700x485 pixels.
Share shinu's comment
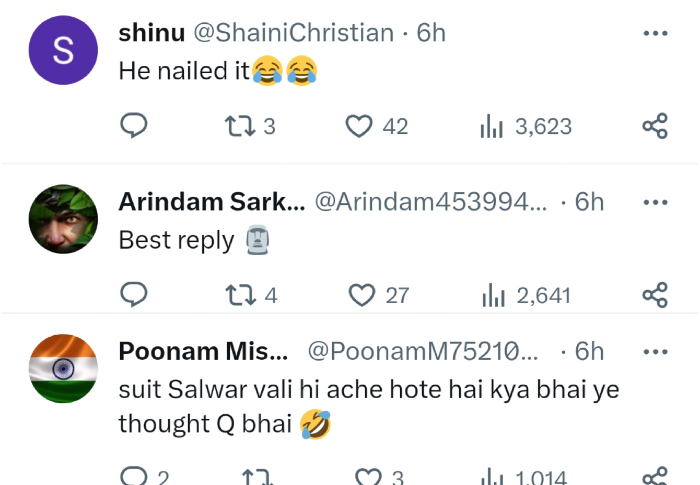[654, 126]
